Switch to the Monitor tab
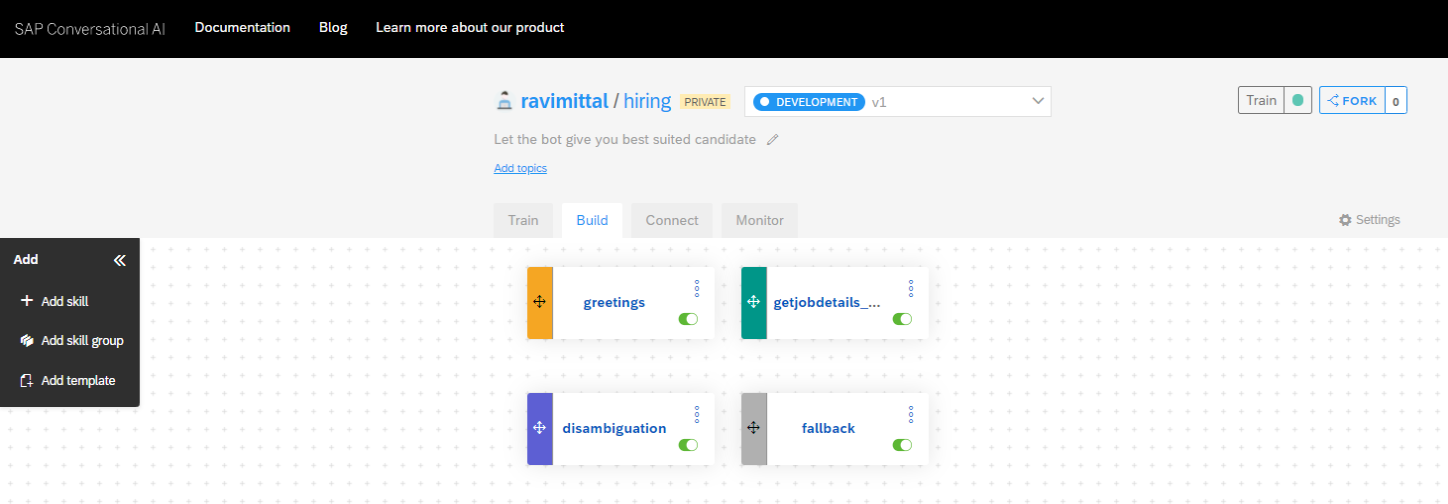The image size is (1448, 504). [759, 220]
